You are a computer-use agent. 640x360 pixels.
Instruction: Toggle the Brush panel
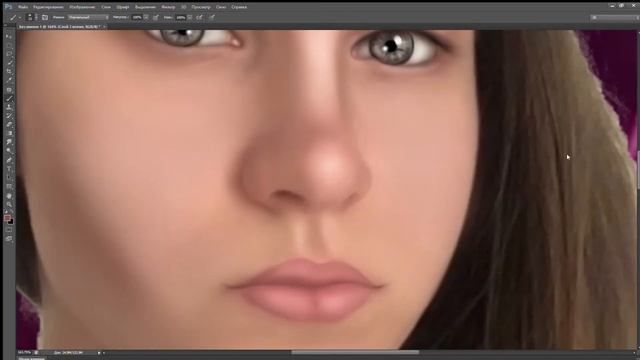pos(45,18)
